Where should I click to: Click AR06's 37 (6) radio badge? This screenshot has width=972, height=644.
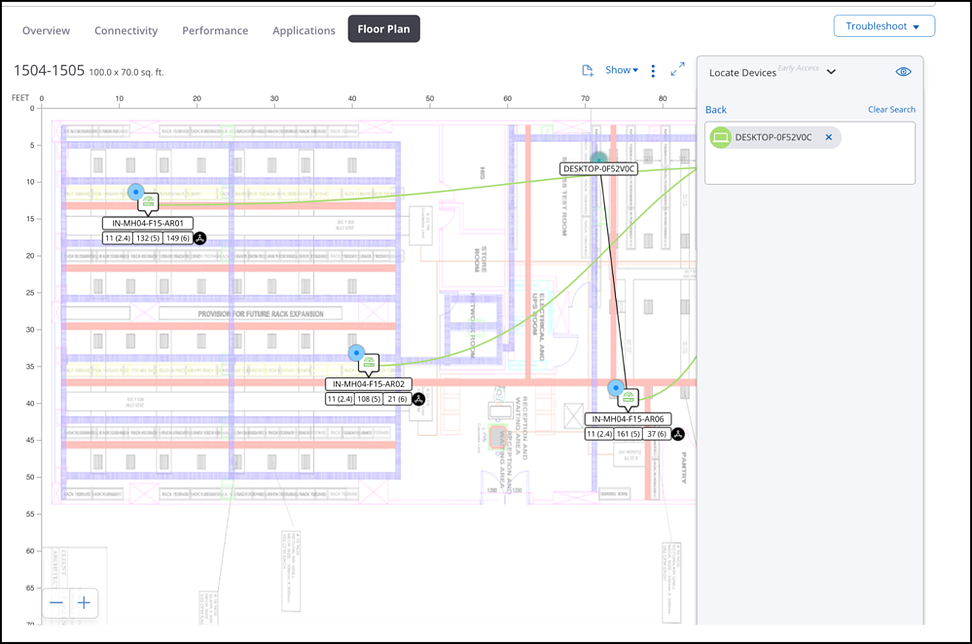[x=656, y=434]
